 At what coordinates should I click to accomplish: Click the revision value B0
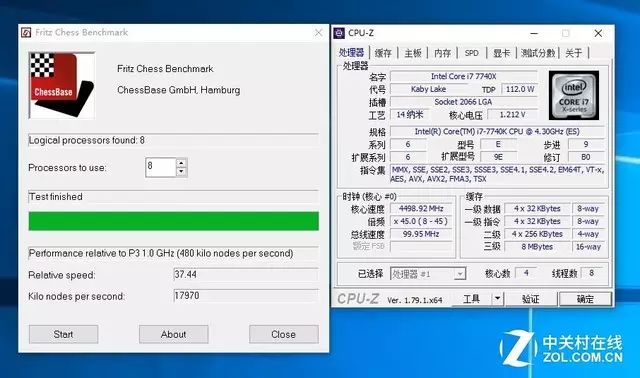[x=586, y=157]
